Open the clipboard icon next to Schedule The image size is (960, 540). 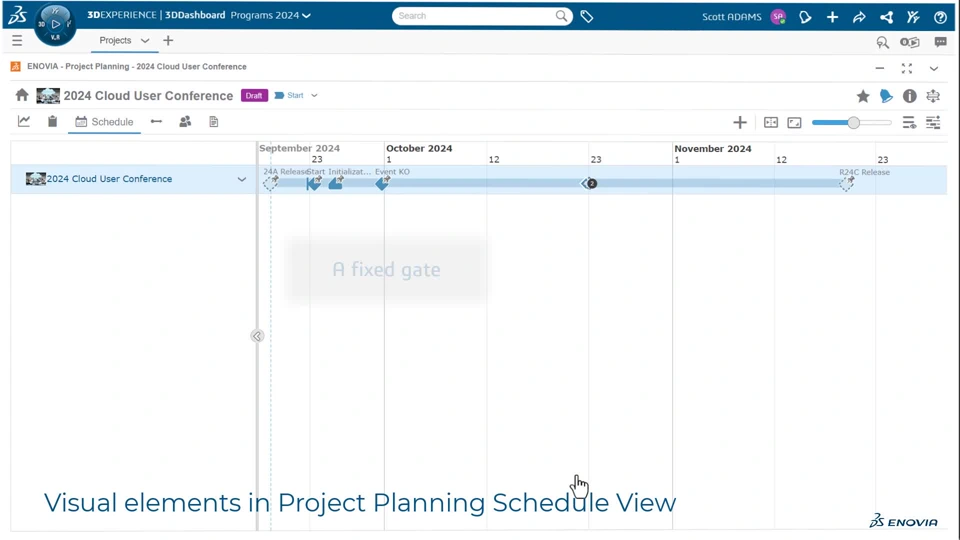(52, 122)
